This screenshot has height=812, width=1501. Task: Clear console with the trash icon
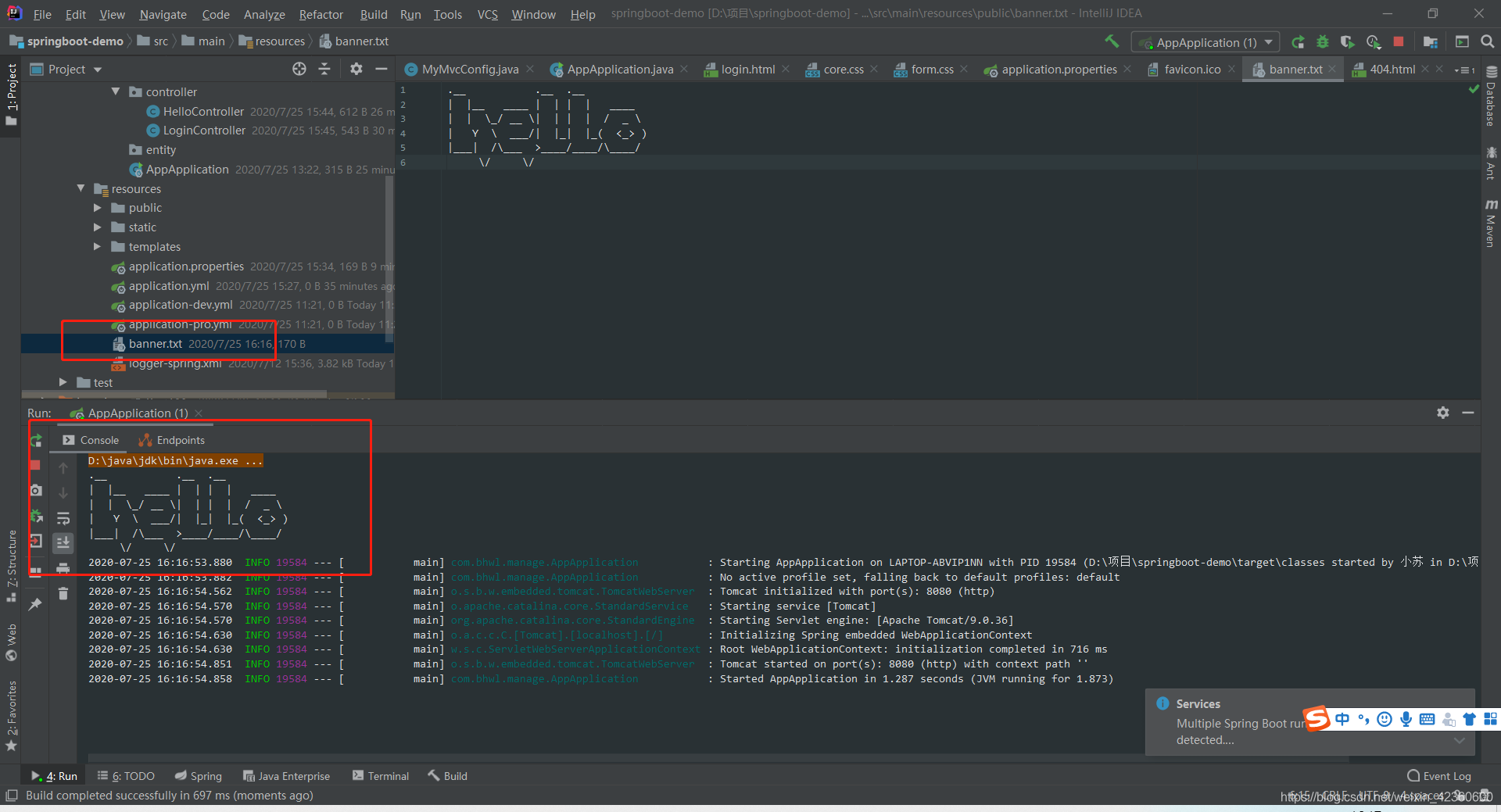coord(63,594)
